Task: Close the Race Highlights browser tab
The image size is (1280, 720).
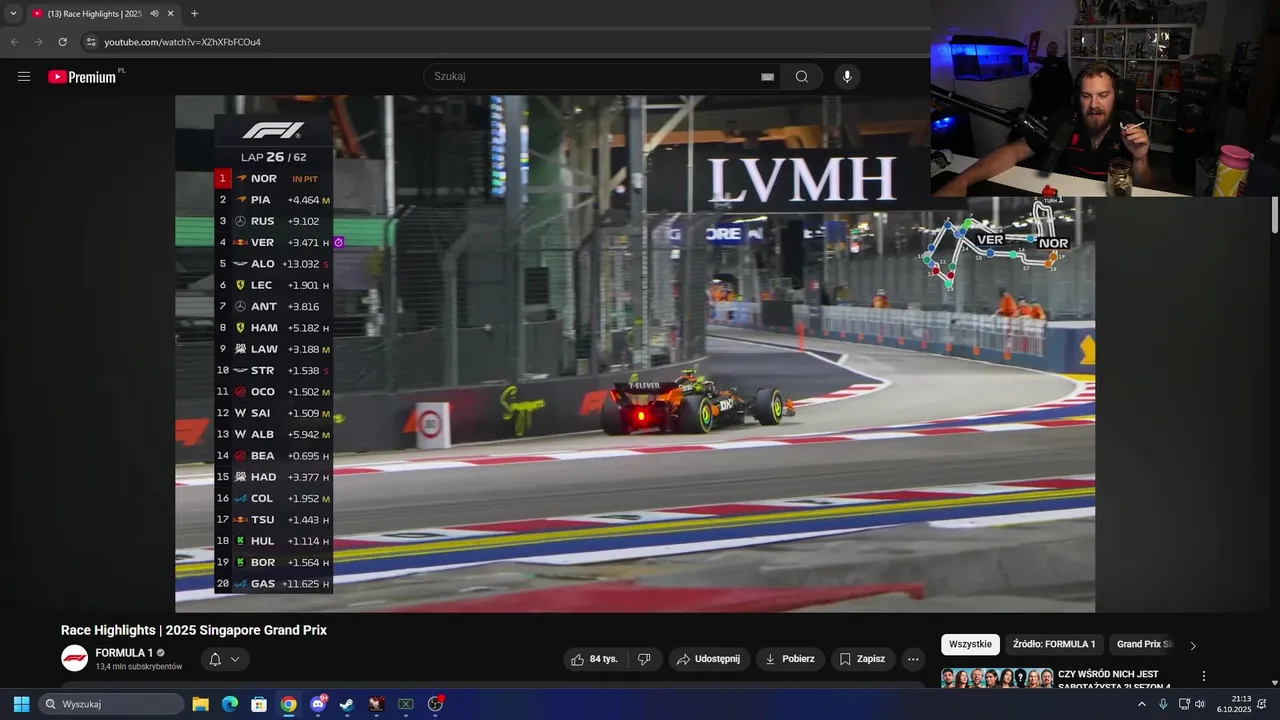Action: click(171, 14)
